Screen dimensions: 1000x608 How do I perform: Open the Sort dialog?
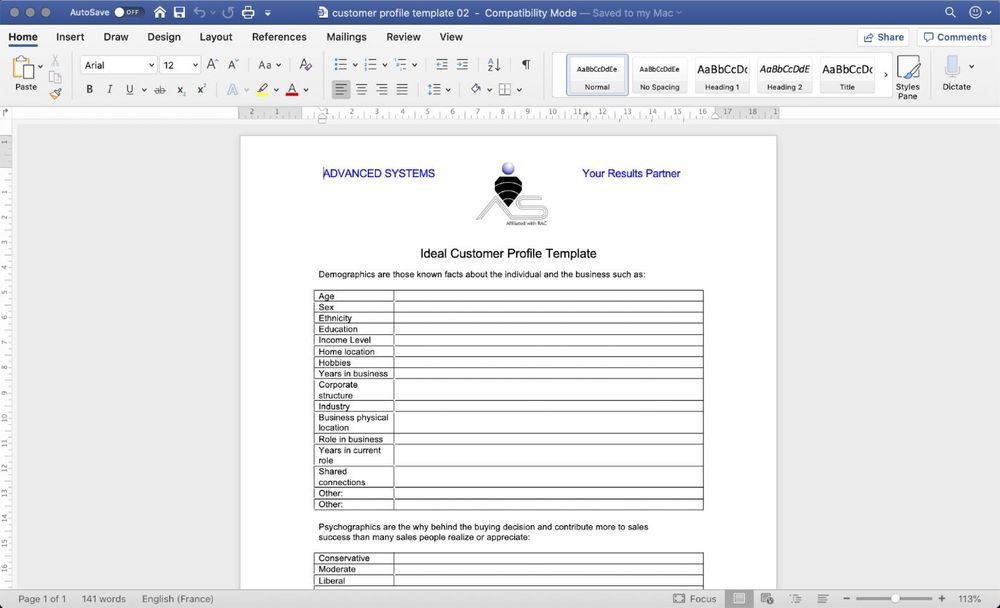click(x=494, y=65)
